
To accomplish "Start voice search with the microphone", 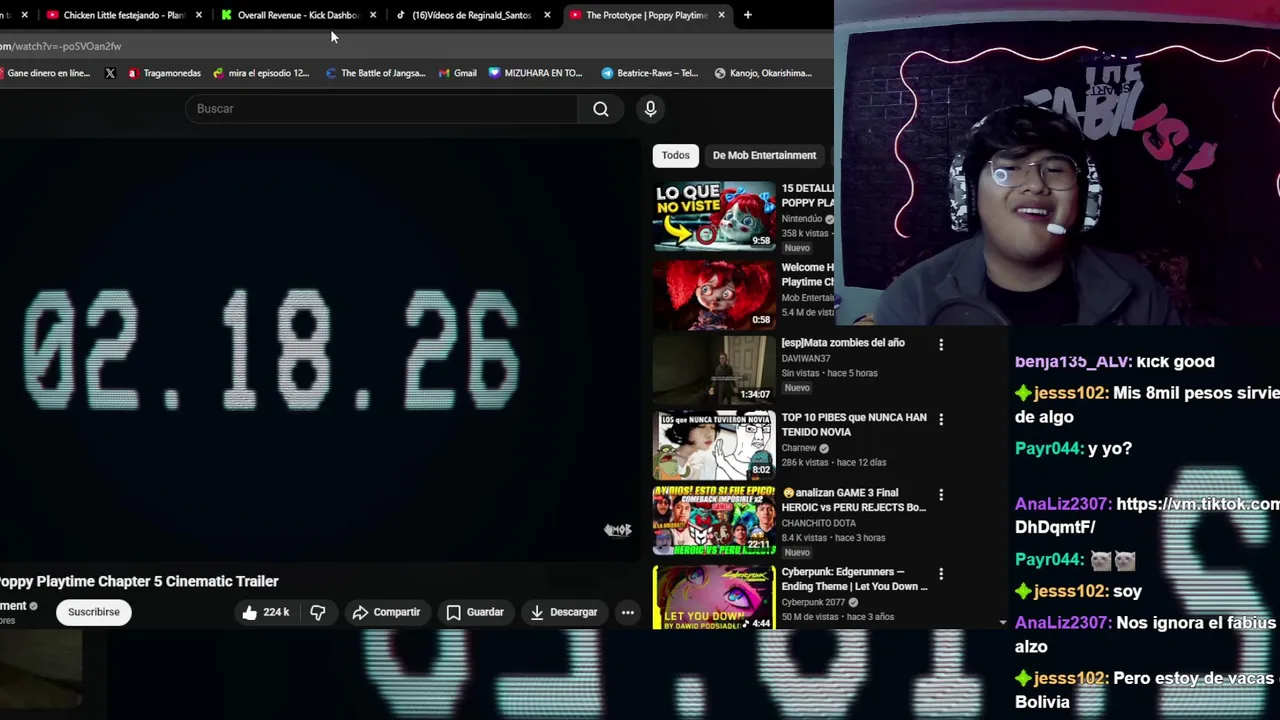I will coord(650,108).
